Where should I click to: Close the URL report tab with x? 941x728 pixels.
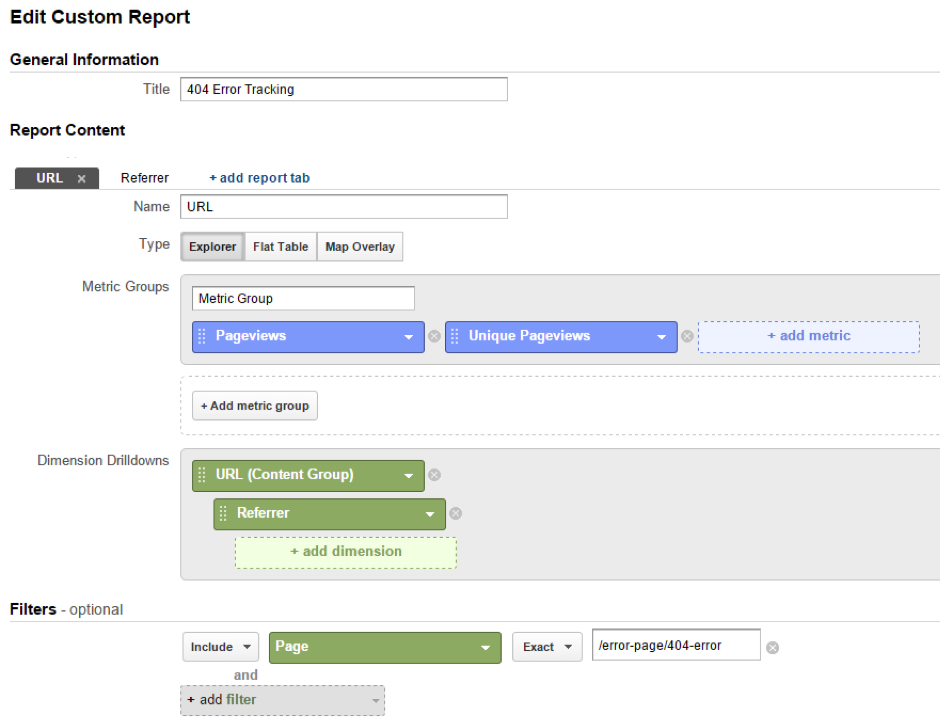tap(82, 179)
